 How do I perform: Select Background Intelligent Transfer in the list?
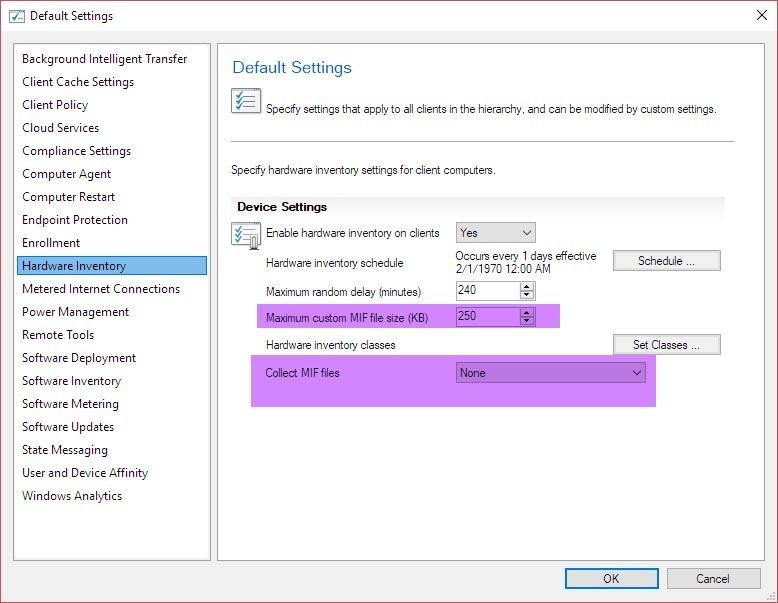pos(105,59)
